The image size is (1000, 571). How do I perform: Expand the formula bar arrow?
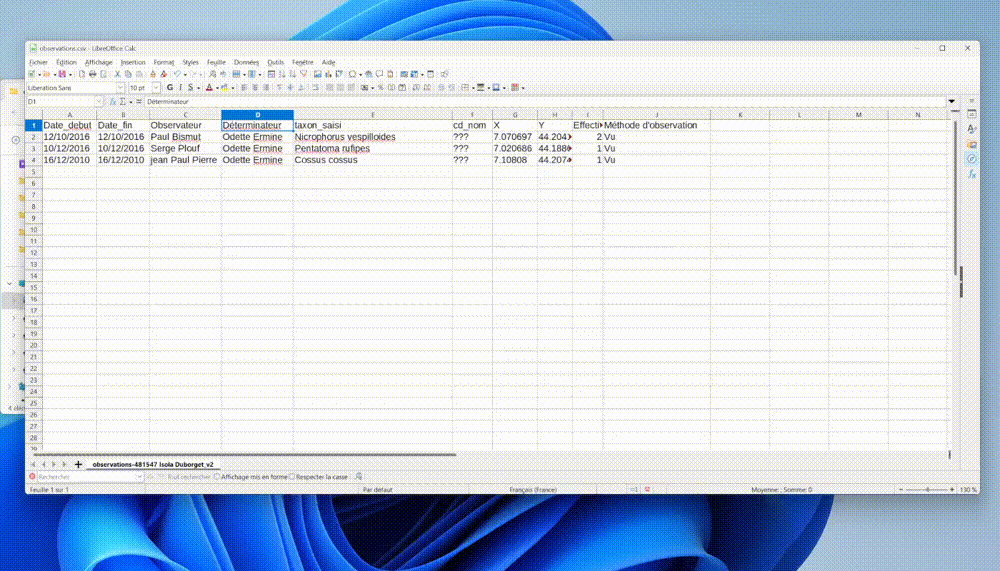click(x=952, y=101)
